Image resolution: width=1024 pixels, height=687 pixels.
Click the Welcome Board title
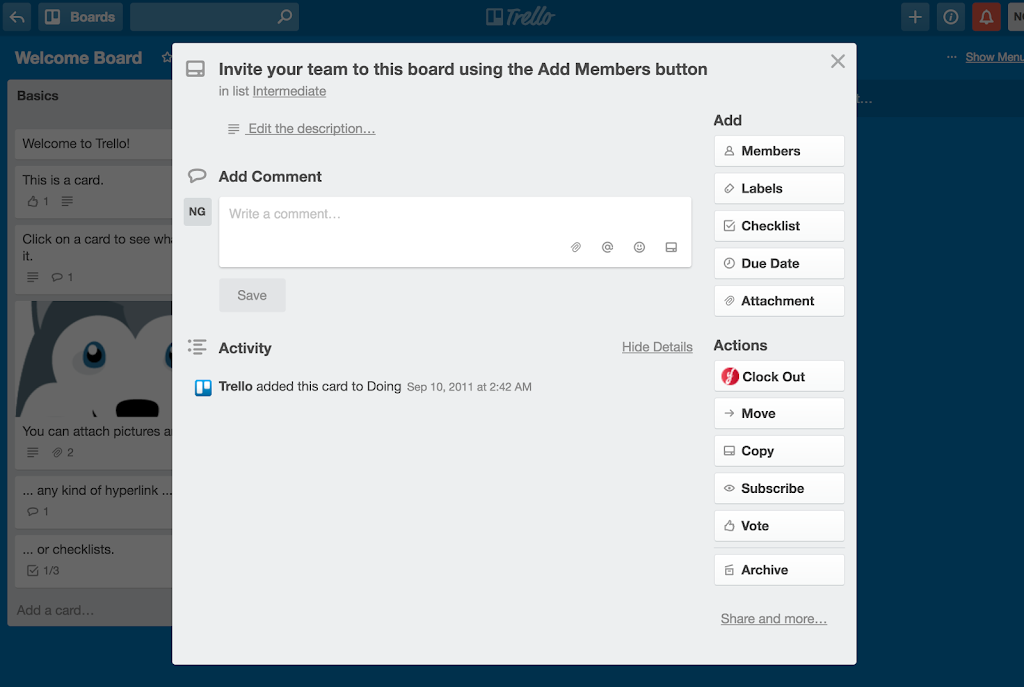pyautogui.click(x=78, y=58)
